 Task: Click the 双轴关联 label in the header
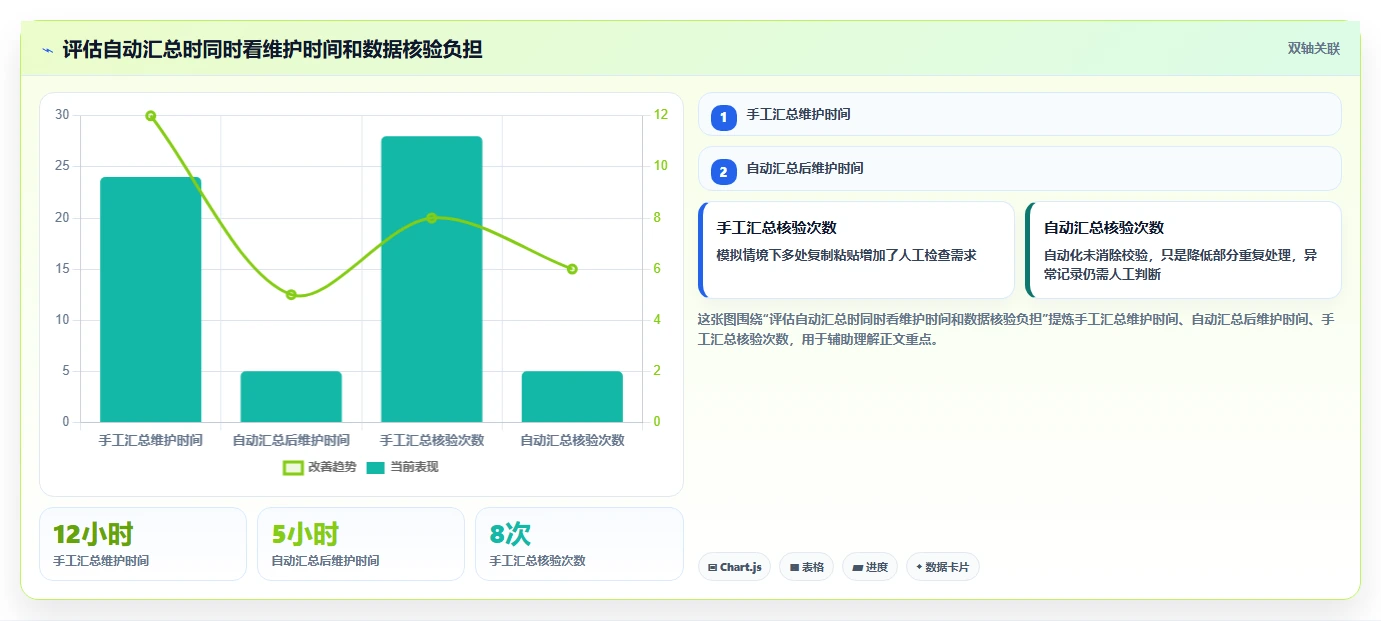click(x=1313, y=49)
